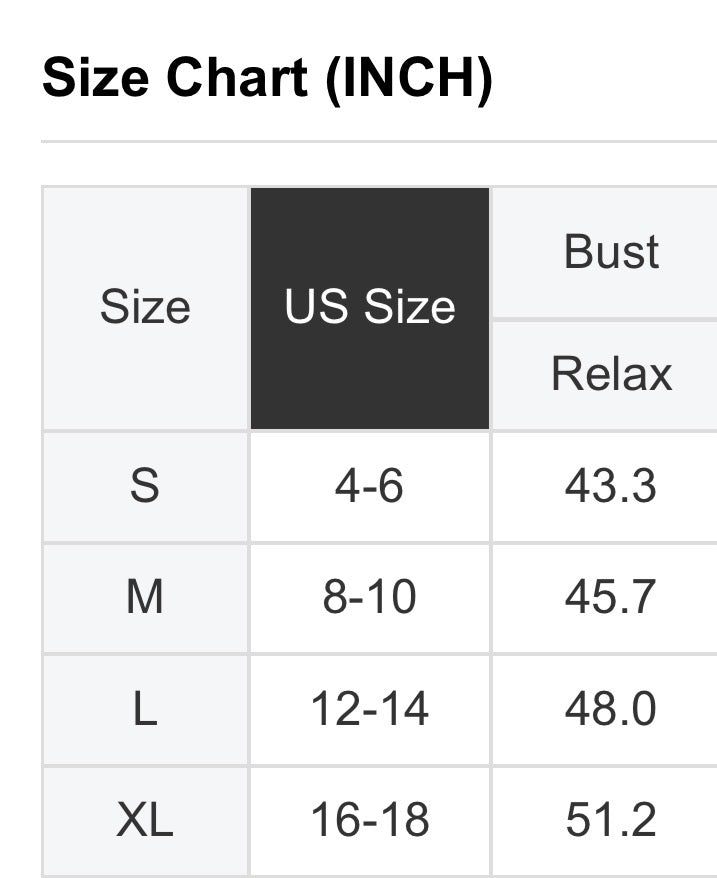Select the 8-10 US size cell
This screenshot has width=717, height=878.
tap(370, 598)
